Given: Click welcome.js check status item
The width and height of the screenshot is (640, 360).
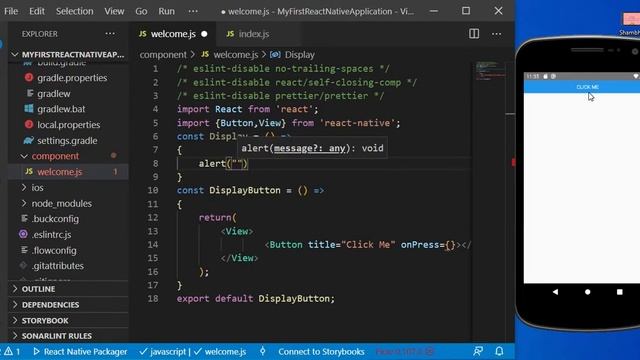Looking at the screenshot, I should point(220,351).
